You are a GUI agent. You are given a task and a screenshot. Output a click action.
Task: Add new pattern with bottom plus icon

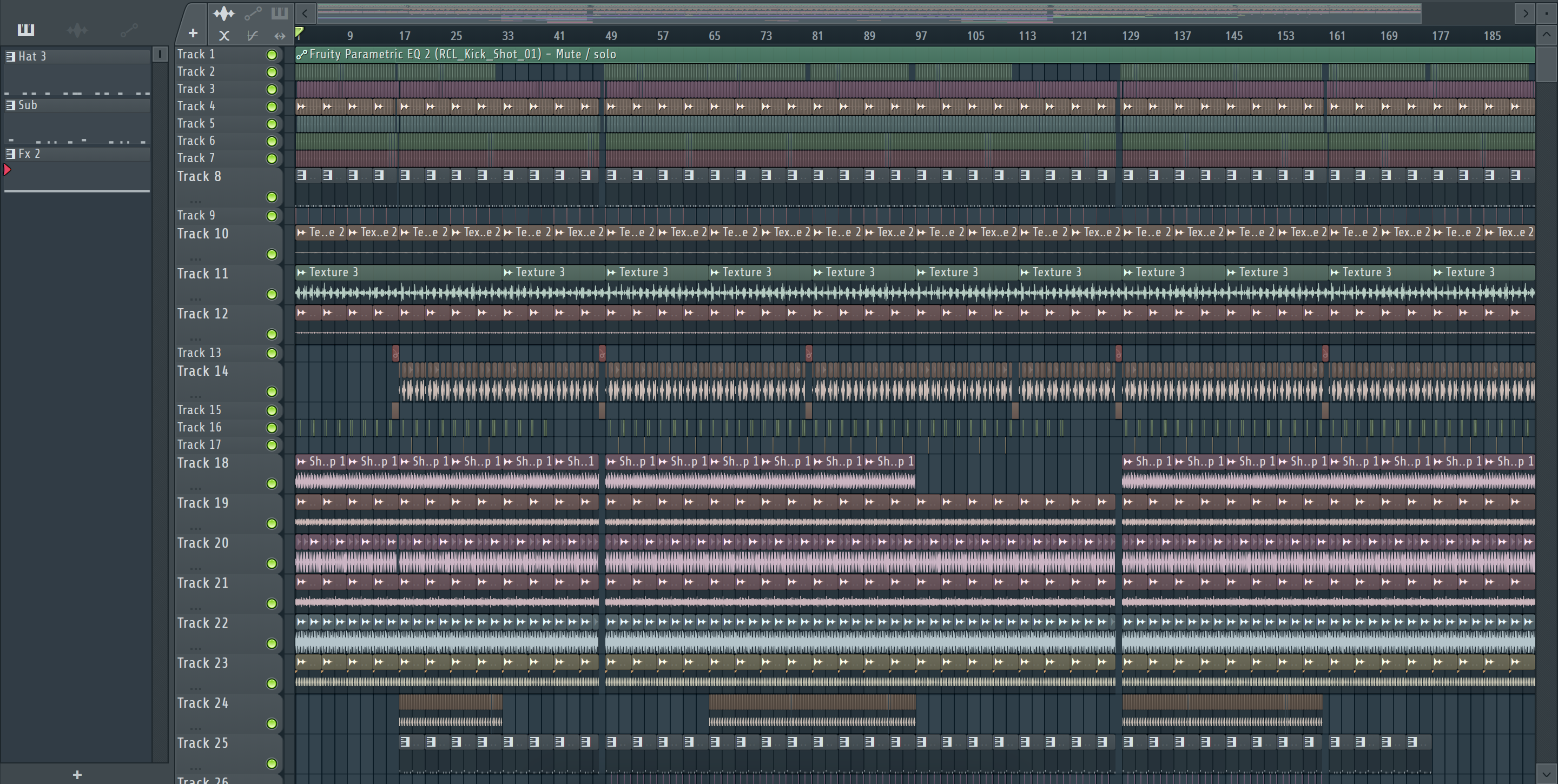77,774
